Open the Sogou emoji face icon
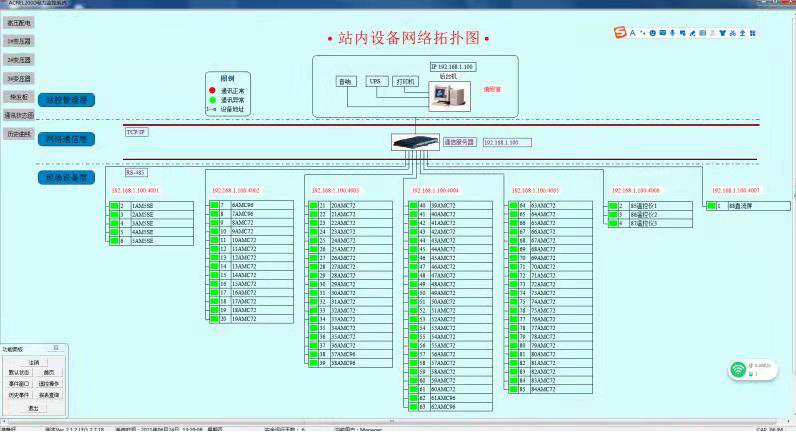This screenshot has width=796, height=432. click(x=653, y=33)
